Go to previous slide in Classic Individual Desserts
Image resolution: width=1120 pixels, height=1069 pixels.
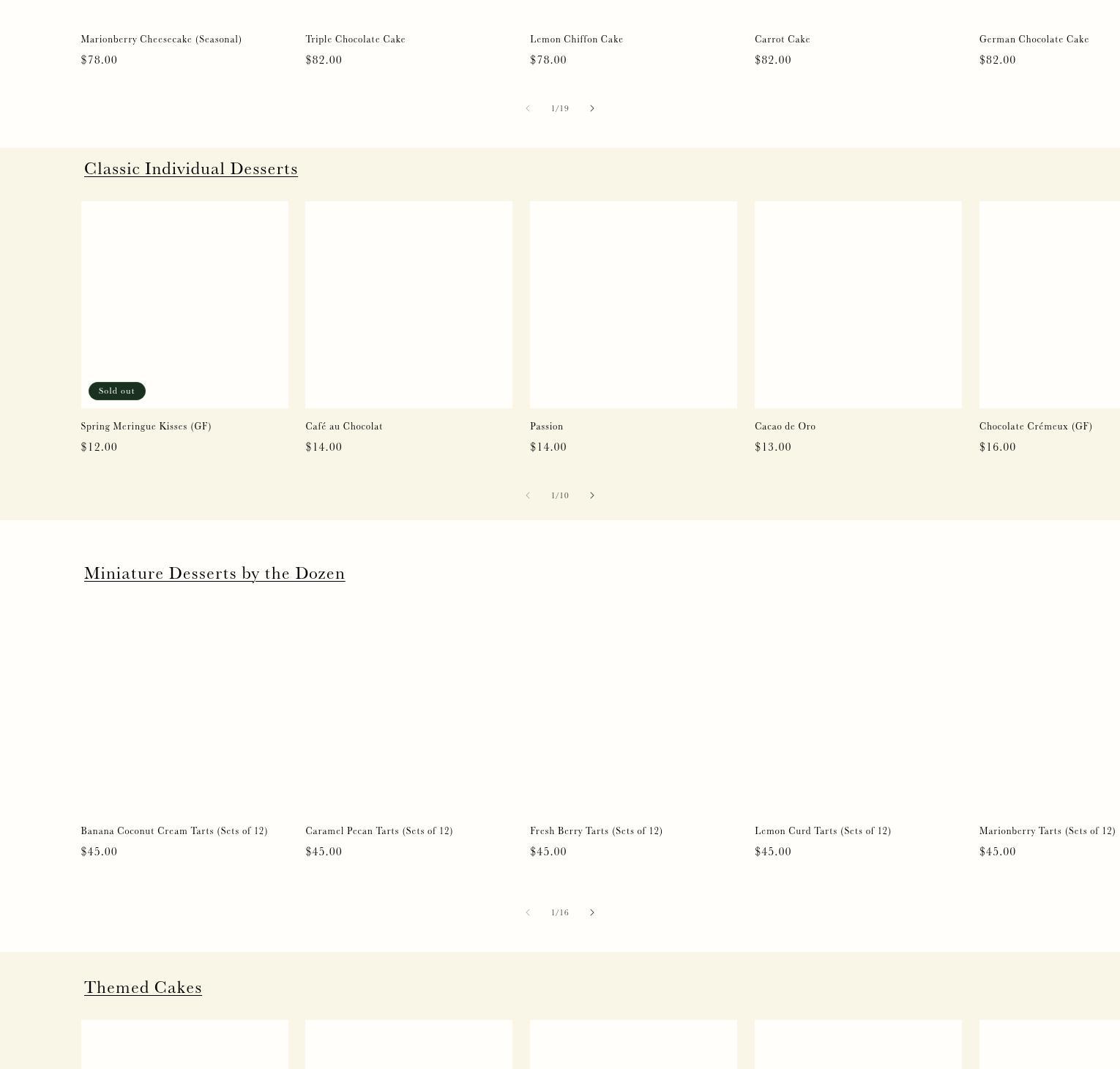pyautogui.click(x=528, y=495)
